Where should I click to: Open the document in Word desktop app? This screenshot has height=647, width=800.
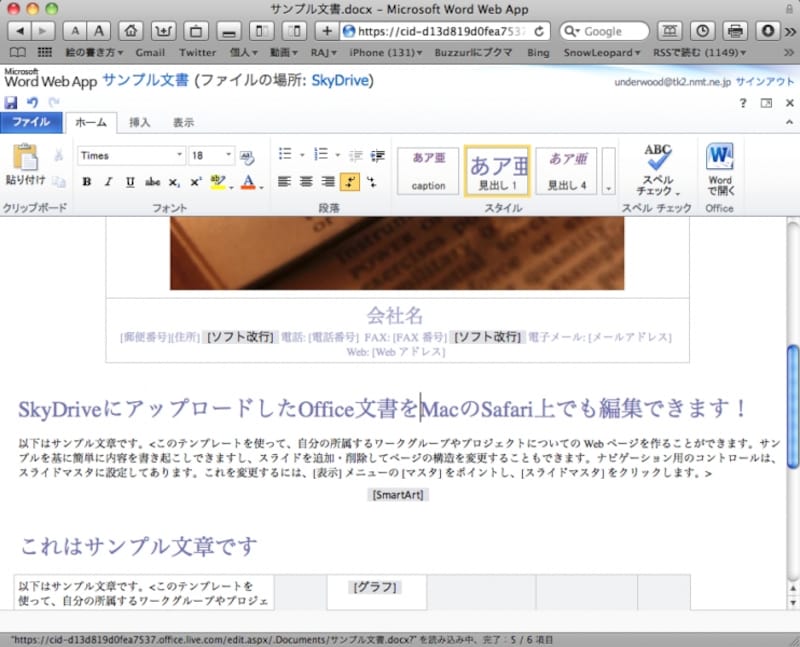point(719,168)
